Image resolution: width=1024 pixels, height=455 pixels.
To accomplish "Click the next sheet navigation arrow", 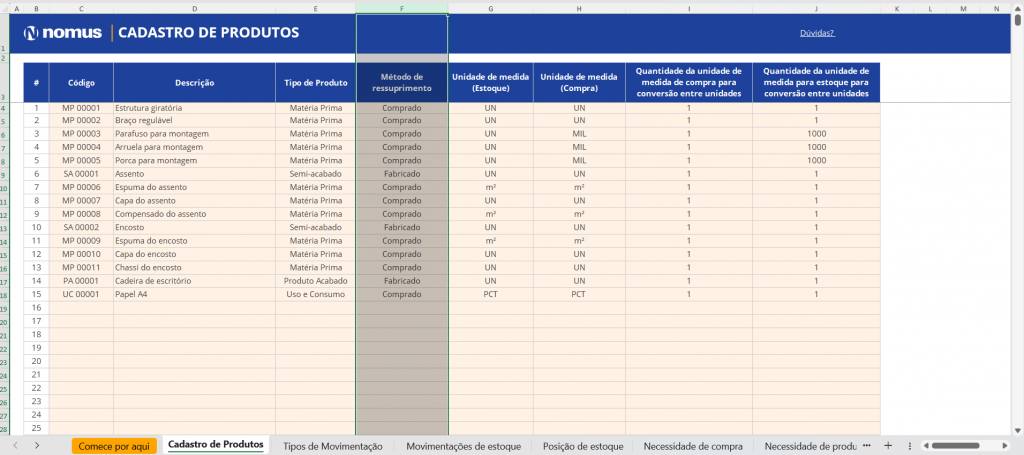I will pos(36,445).
